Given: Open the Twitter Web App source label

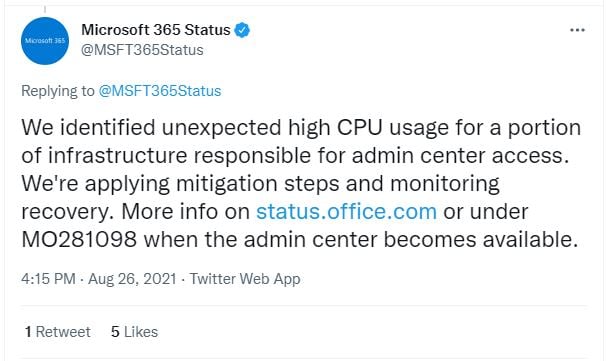Looking at the screenshot, I should (x=245, y=279).
